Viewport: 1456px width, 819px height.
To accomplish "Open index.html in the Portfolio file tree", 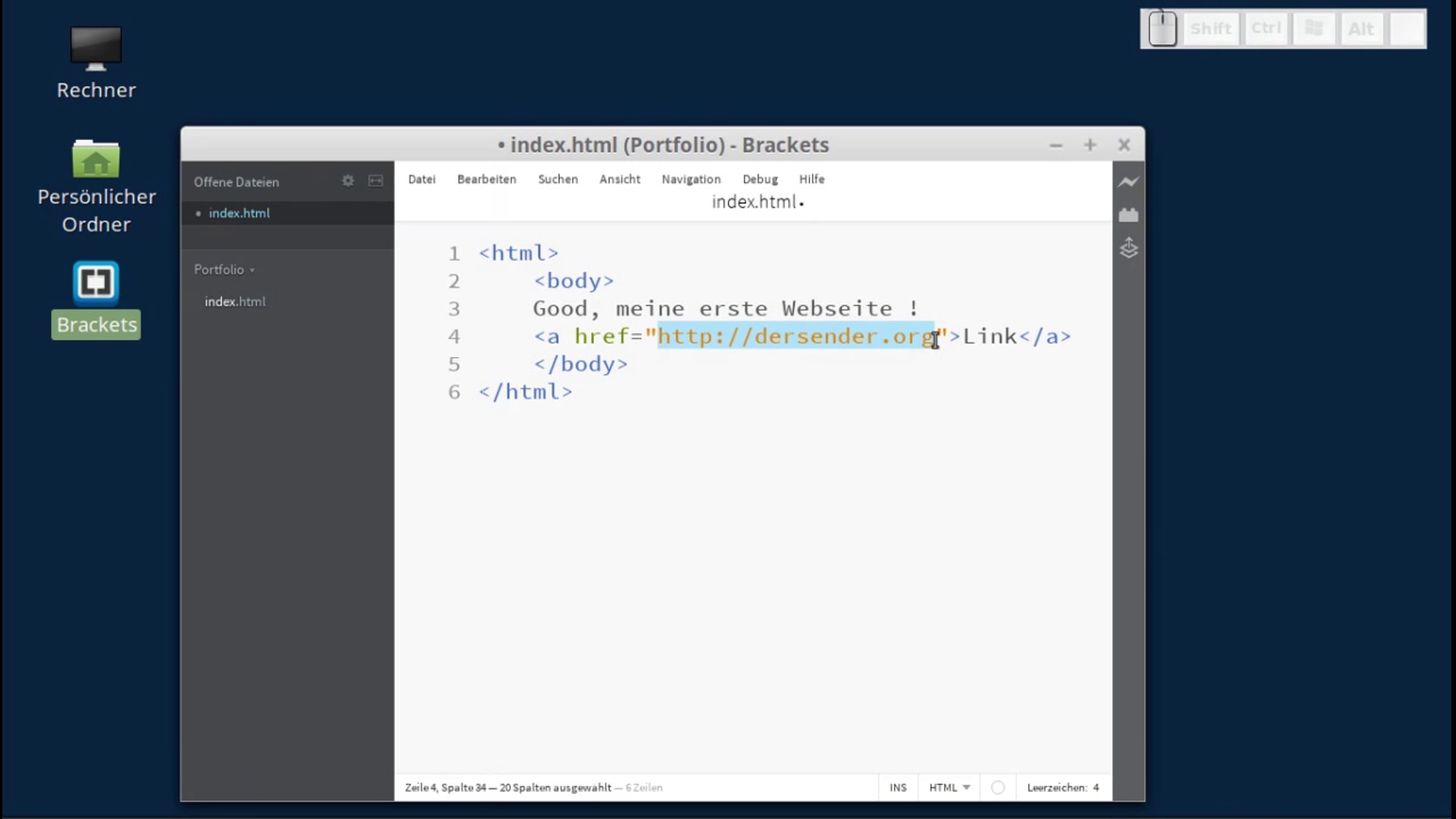I will (x=235, y=302).
